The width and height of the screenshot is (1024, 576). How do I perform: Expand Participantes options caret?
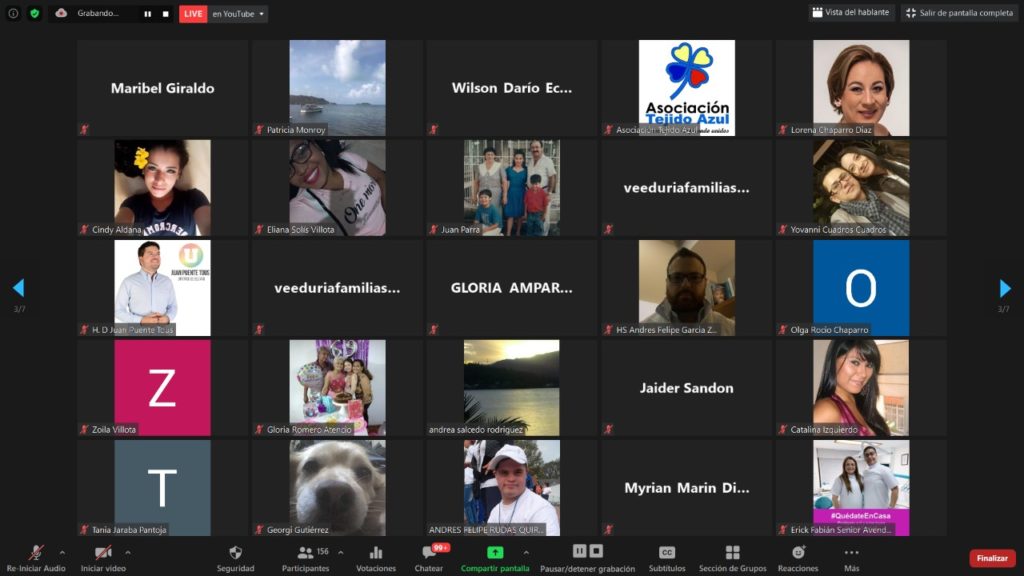(x=341, y=552)
